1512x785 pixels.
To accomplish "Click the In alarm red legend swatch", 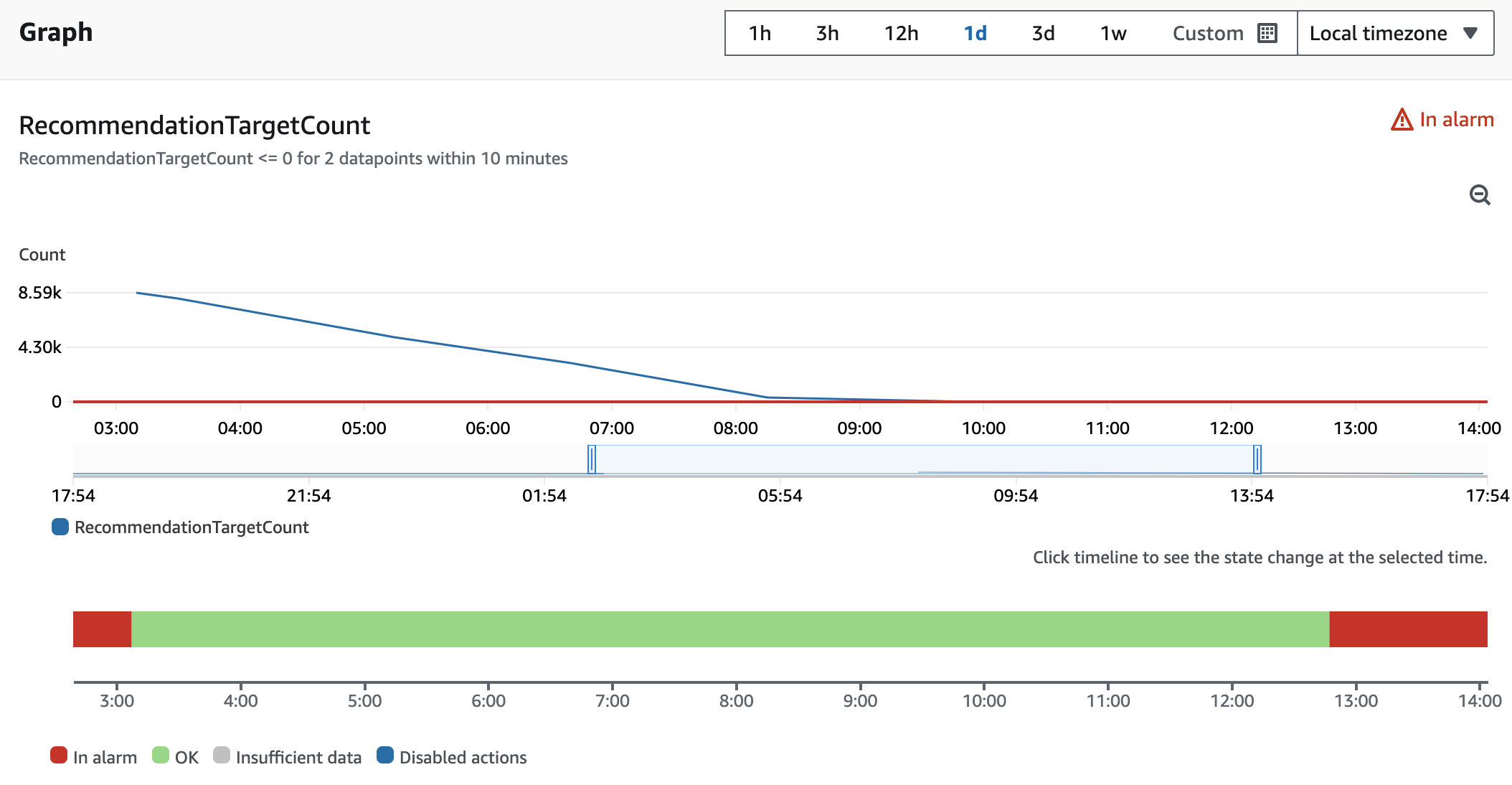I will 59,755.
